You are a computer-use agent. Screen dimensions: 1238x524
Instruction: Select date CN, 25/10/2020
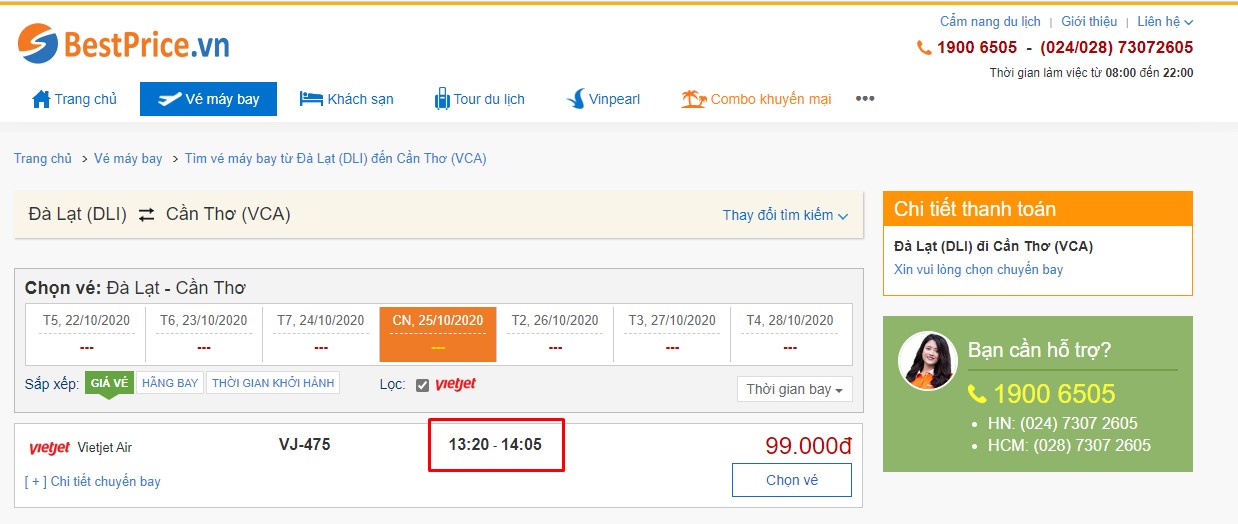point(438,333)
